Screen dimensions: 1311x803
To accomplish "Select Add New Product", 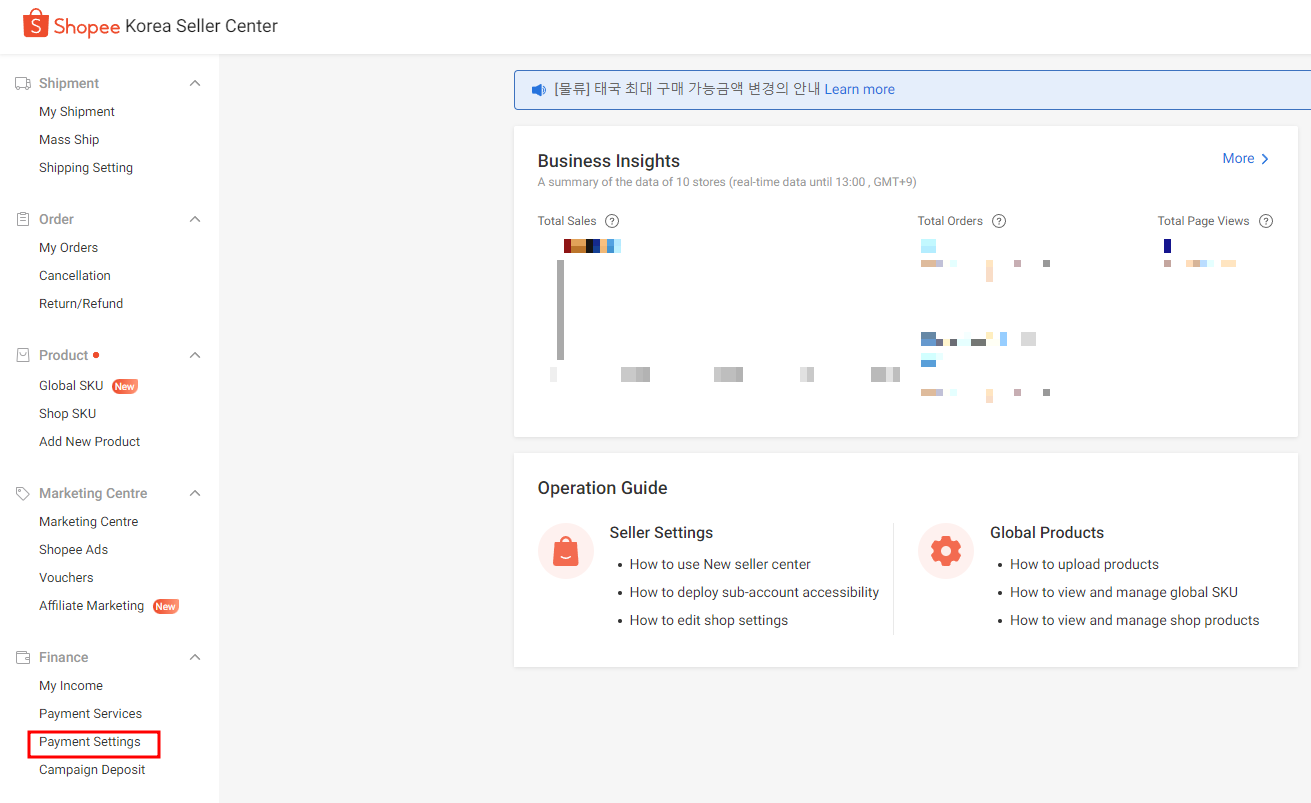I will click(x=90, y=442).
